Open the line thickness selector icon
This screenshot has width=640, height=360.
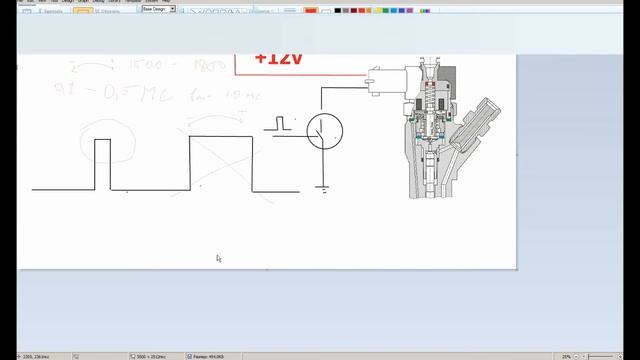[290, 10]
